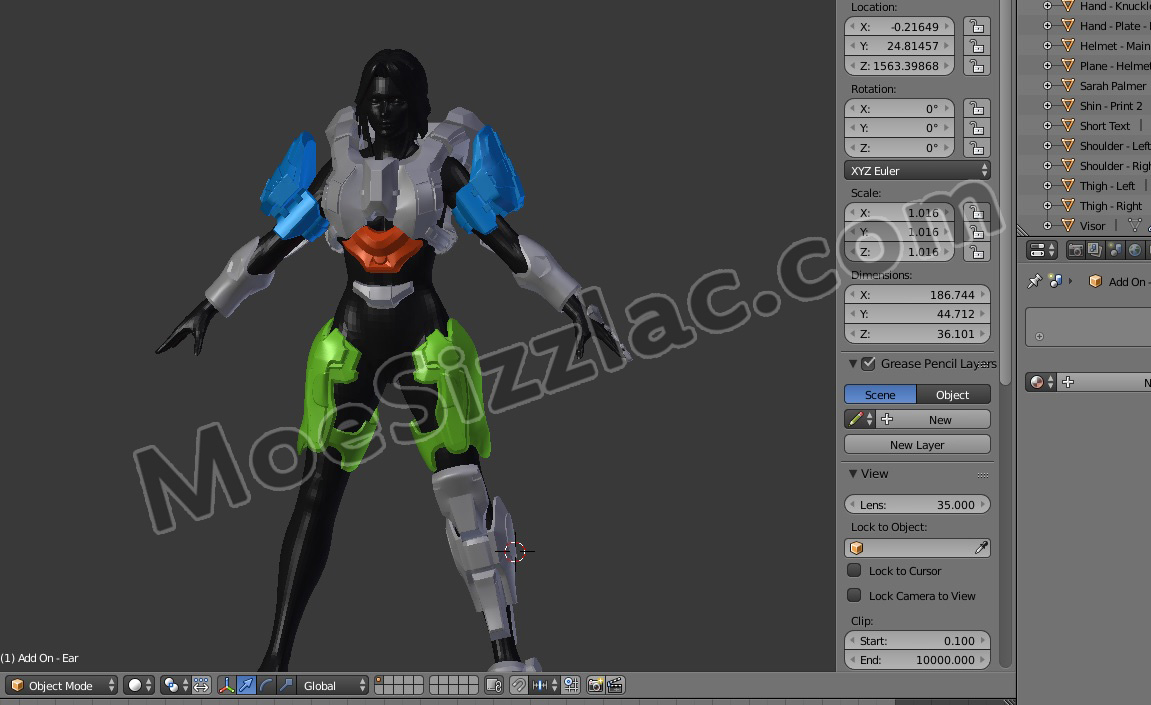The image size is (1151, 705).
Task: Toggle lock on Location Z
Action: 976,65
